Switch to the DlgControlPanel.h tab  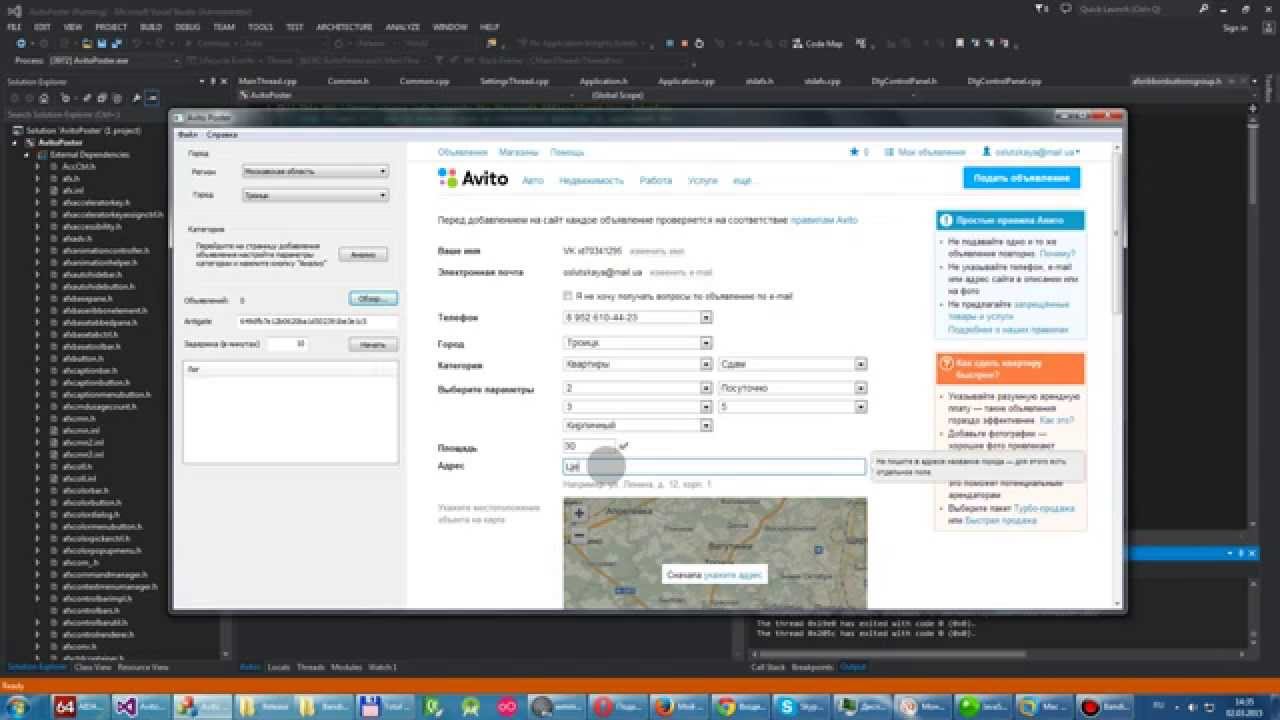[904, 80]
